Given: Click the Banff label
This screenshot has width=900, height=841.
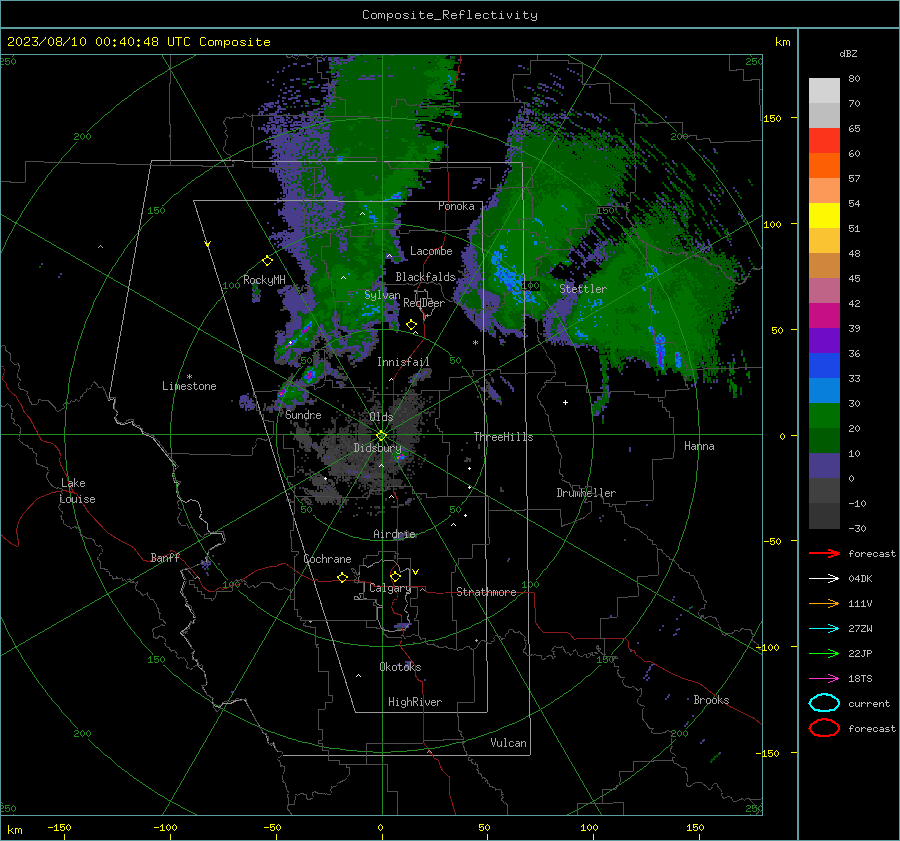Looking at the screenshot, I should coord(165,558).
